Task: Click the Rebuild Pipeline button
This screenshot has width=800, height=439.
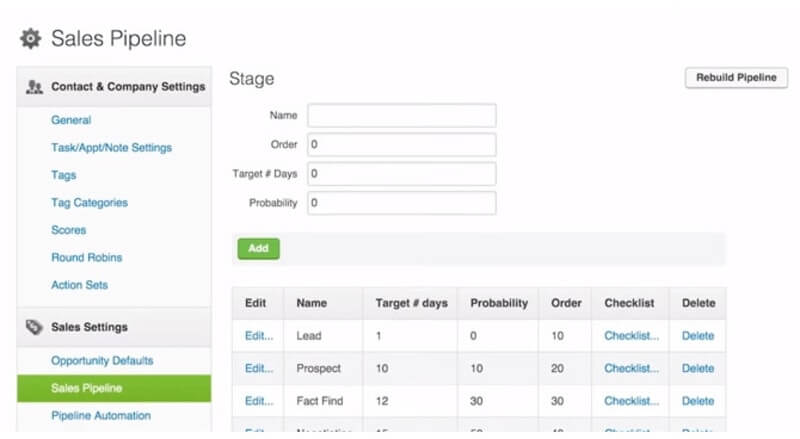Action: pyautogui.click(x=736, y=78)
